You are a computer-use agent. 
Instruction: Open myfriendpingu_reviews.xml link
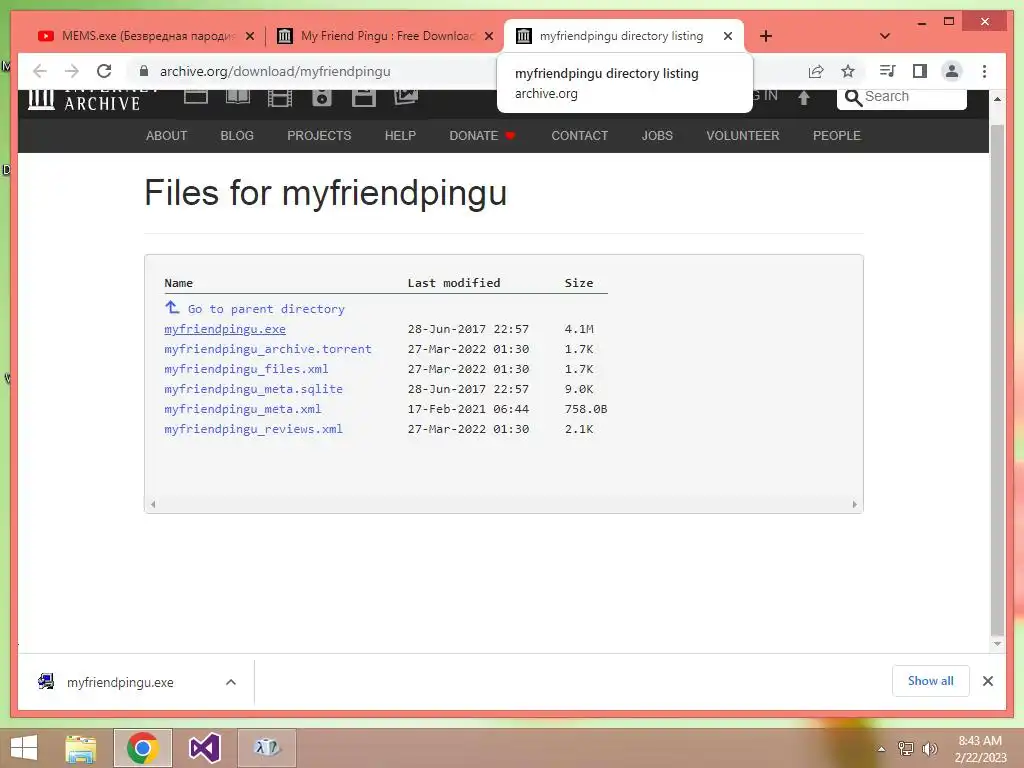click(253, 428)
